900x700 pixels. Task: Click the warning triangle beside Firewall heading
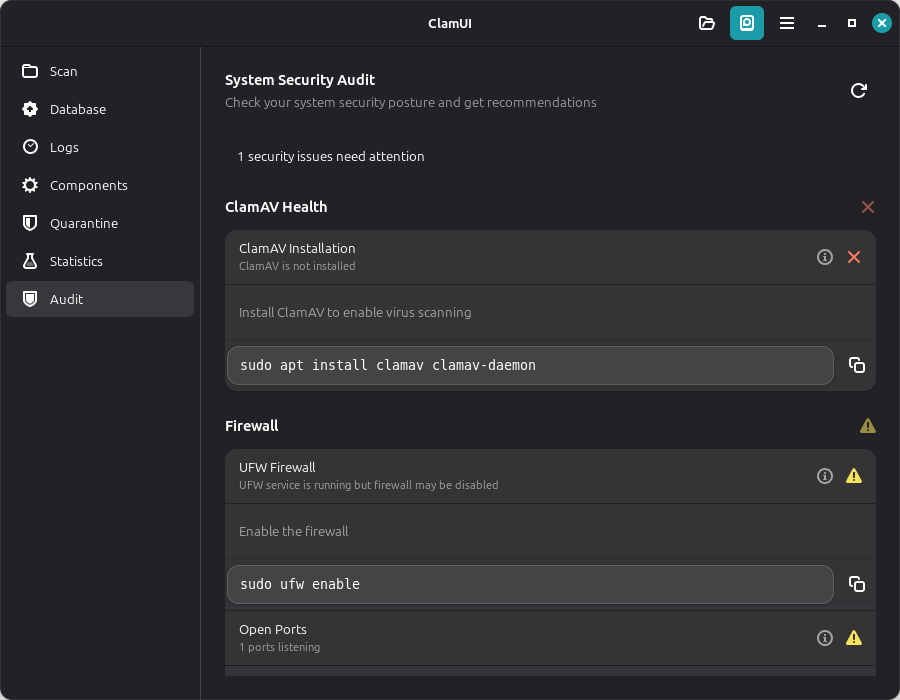[867, 425]
